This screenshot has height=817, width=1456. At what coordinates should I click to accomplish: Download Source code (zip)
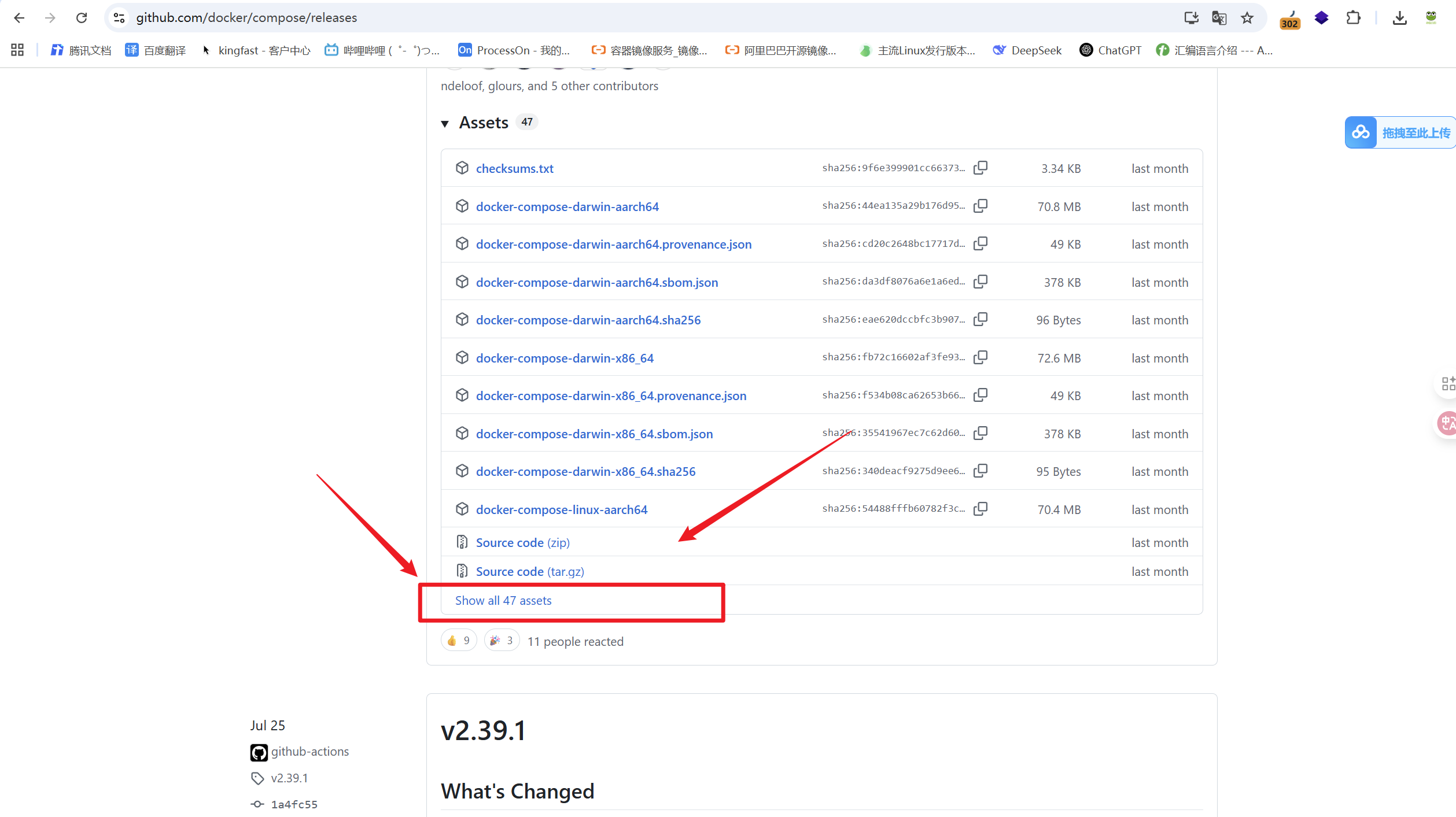pyautogui.click(x=522, y=543)
